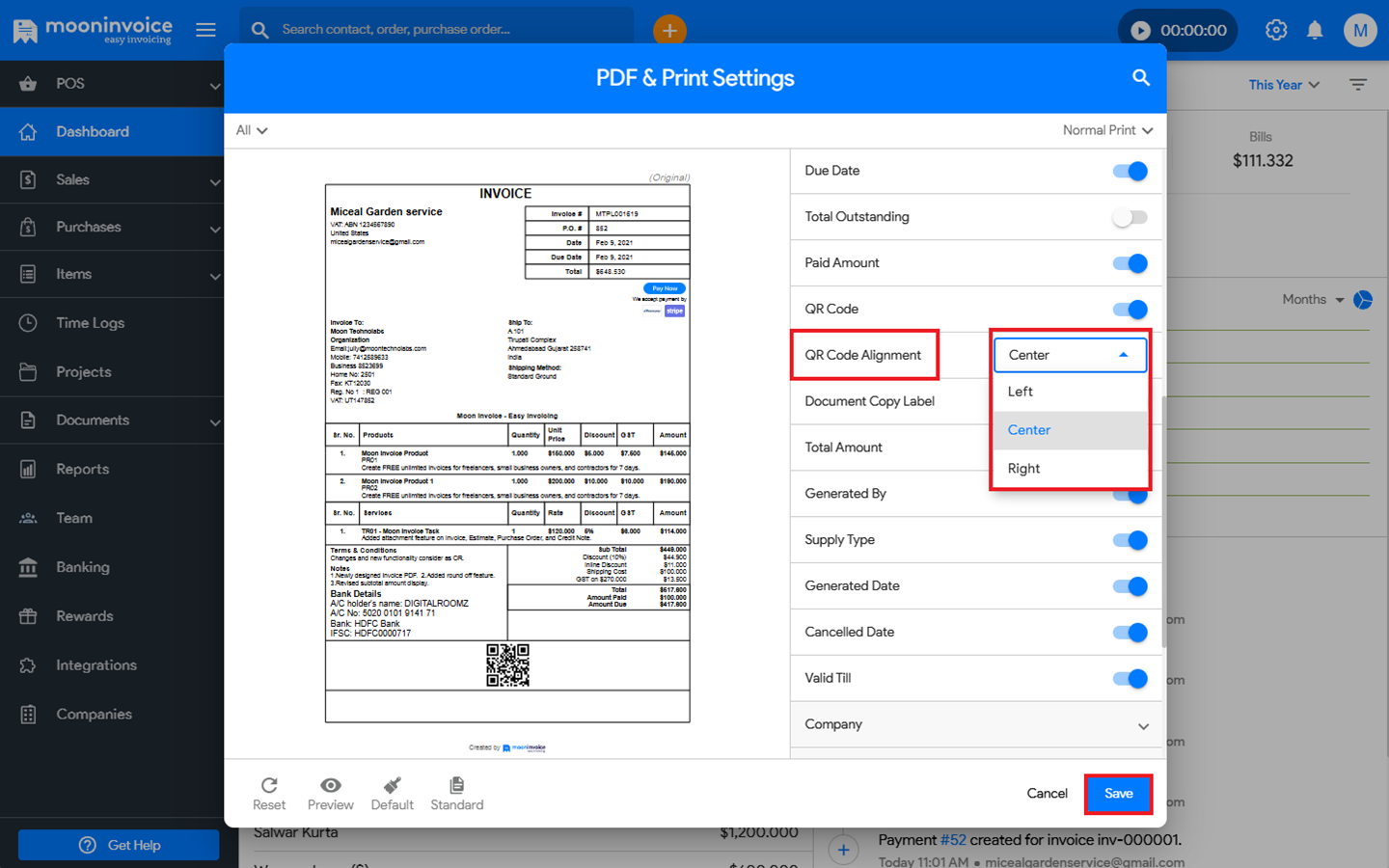Save the PDF print settings

point(1118,794)
